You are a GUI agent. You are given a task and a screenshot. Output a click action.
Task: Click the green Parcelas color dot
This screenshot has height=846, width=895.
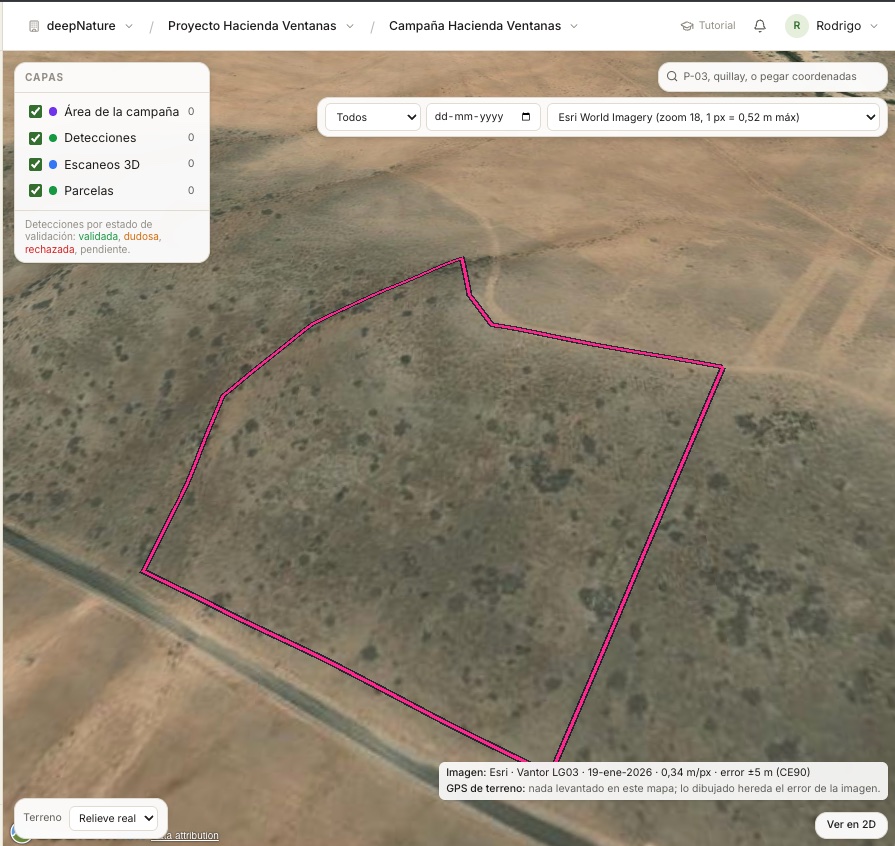[x=53, y=191]
